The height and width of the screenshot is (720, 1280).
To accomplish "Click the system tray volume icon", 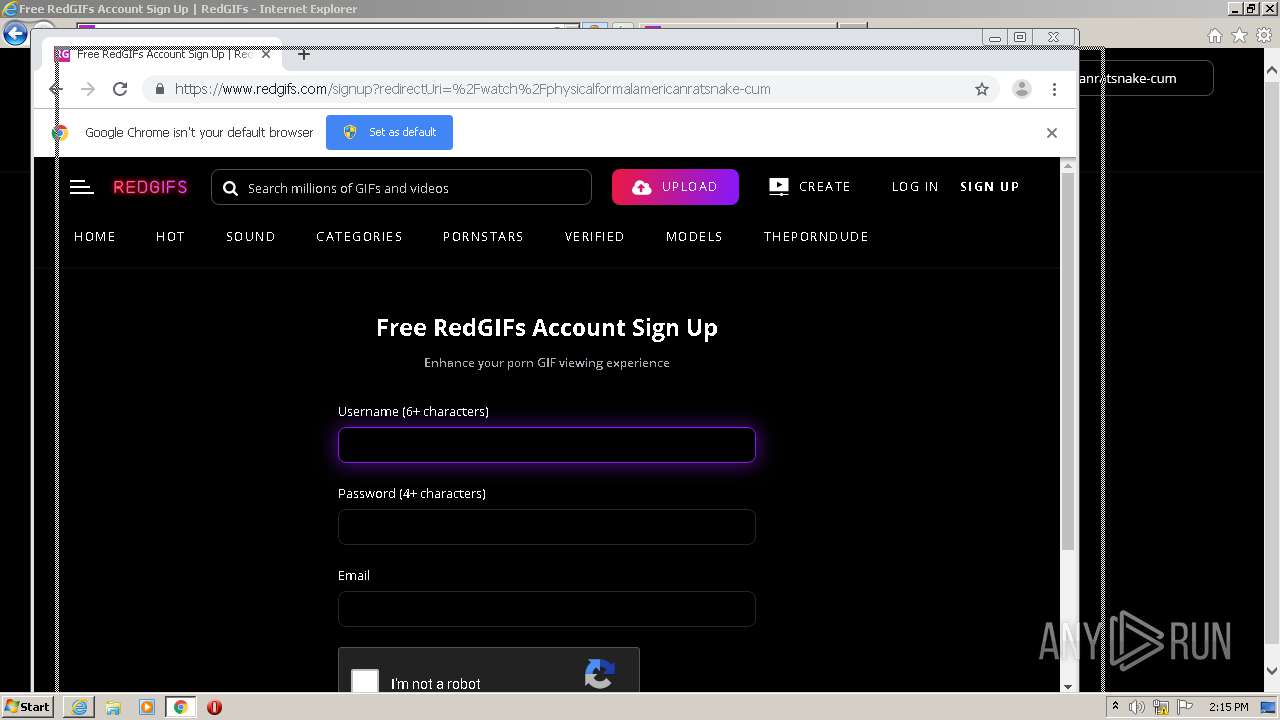I will coord(1138,707).
